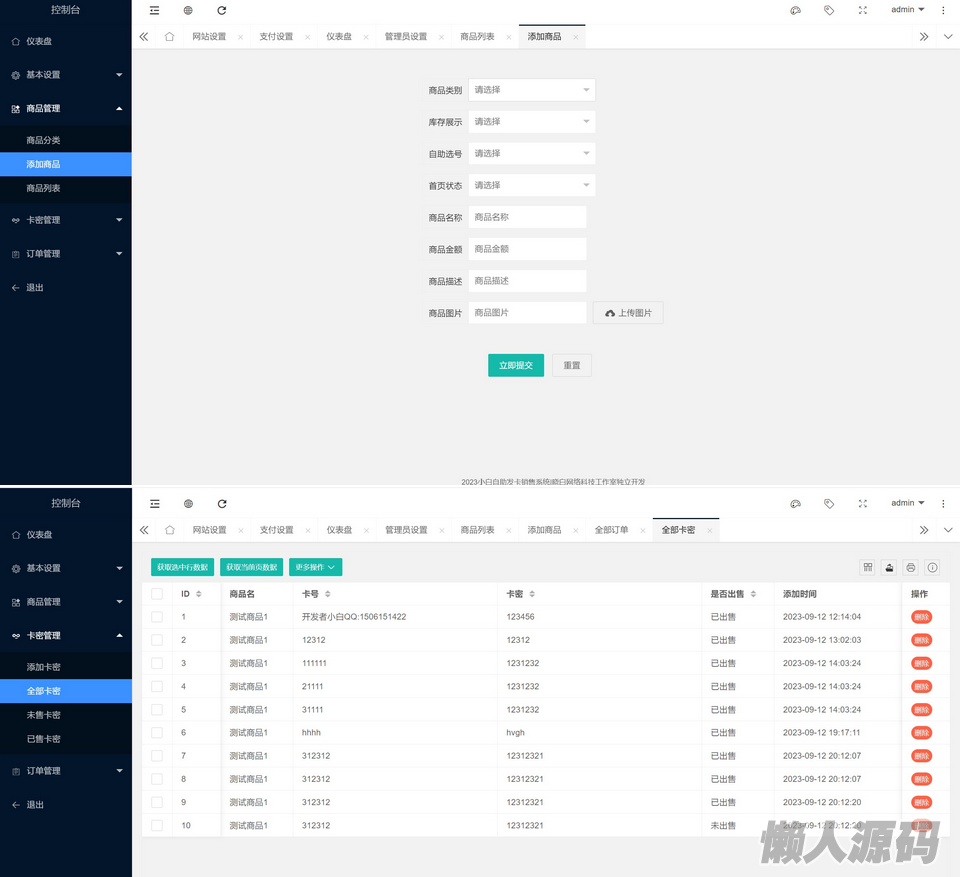The height and width of the screenshot is (877, 960).
Task: Click the 上传图片 button
Action: click(x=628, y=313)
